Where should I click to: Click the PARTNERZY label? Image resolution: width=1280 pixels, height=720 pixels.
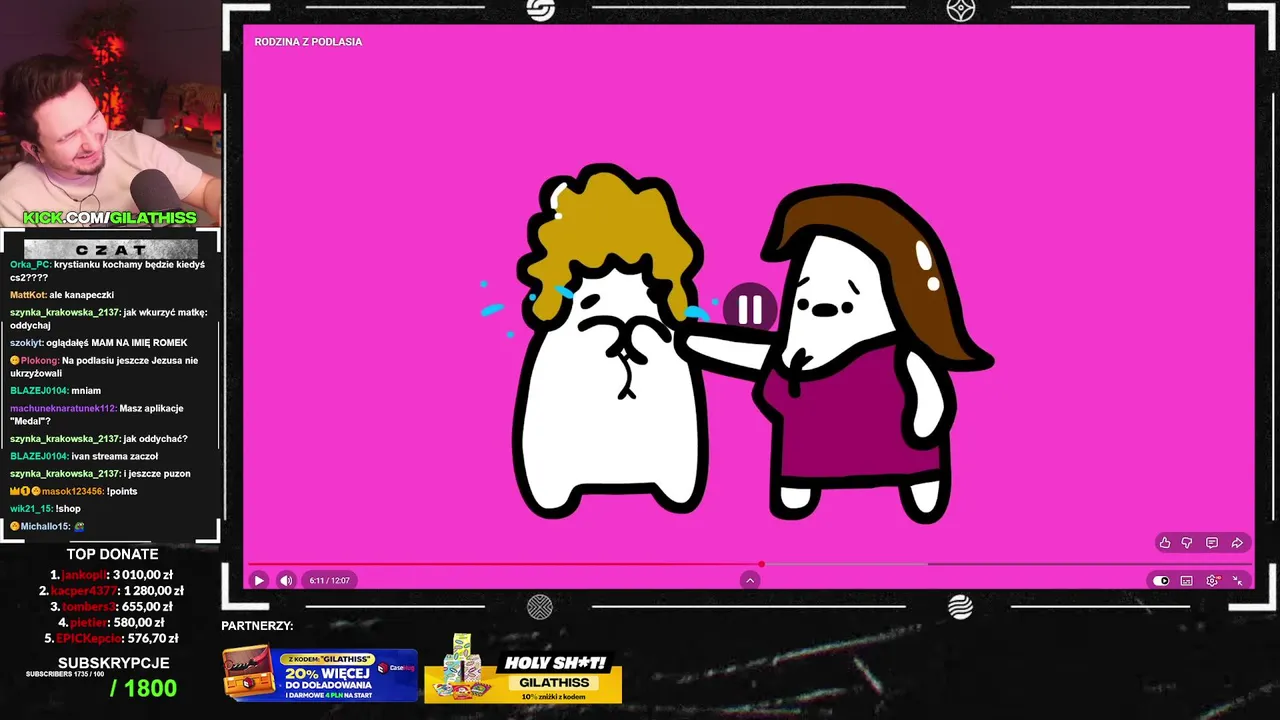point(257,626)
